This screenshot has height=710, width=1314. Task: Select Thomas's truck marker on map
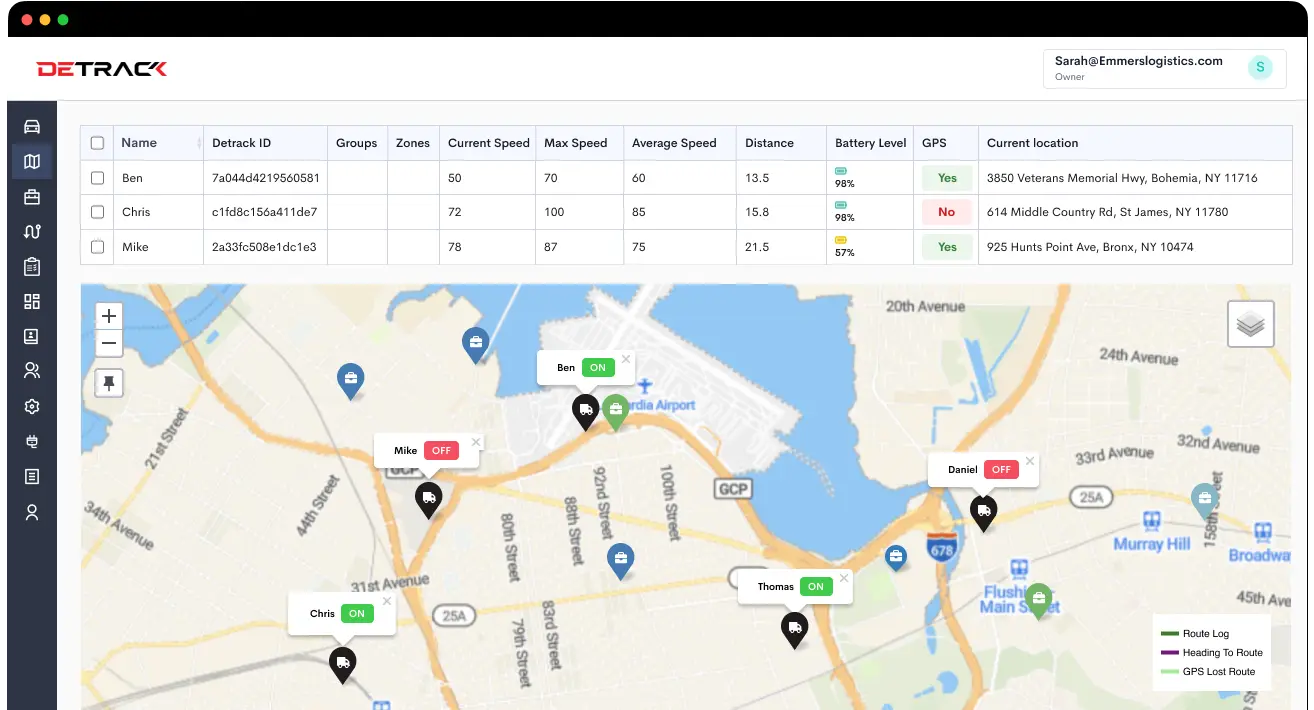(x=795, y=630)
